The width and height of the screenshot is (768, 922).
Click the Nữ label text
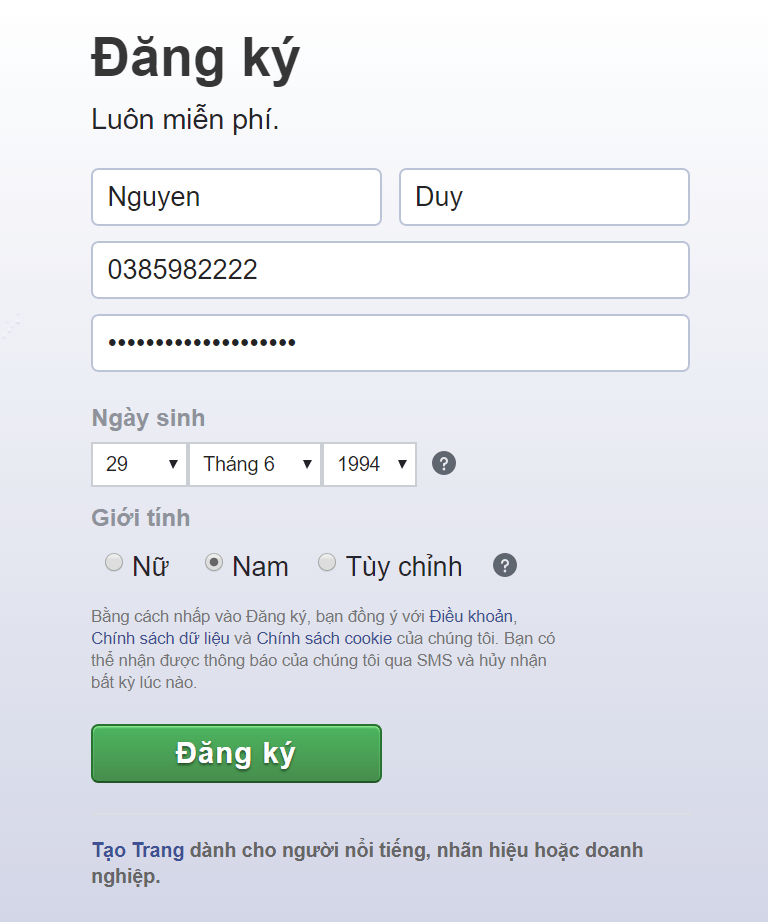151,567
